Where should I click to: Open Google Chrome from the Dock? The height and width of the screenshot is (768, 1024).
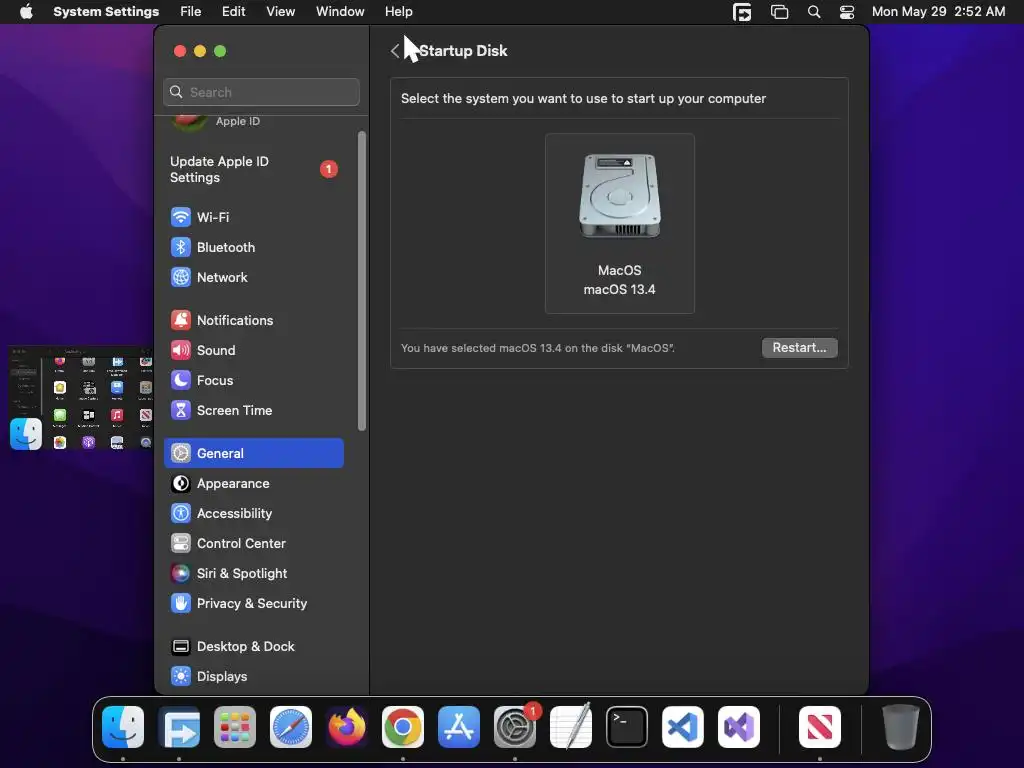[x=403, y=727]
